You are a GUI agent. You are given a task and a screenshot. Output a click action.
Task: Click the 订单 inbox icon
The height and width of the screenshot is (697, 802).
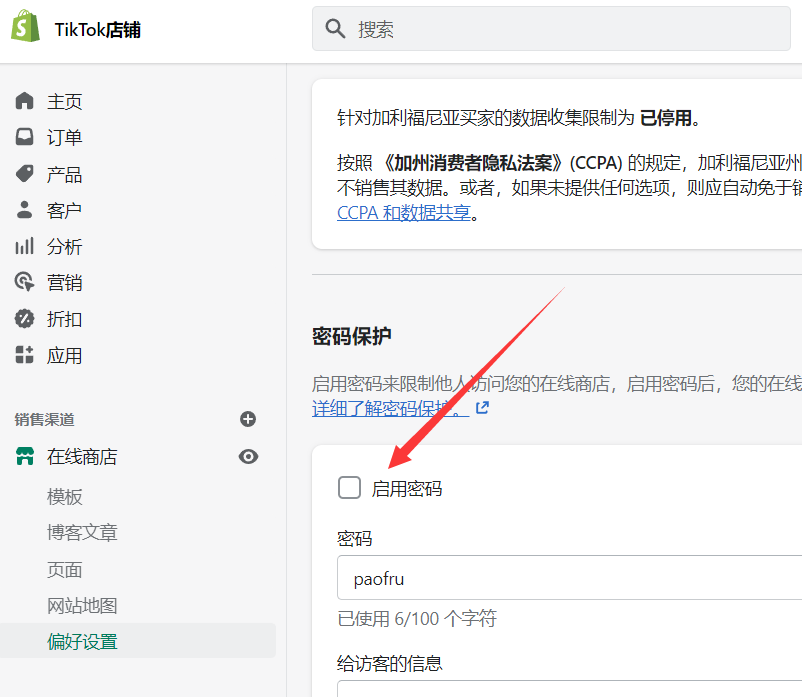(24, 137)
